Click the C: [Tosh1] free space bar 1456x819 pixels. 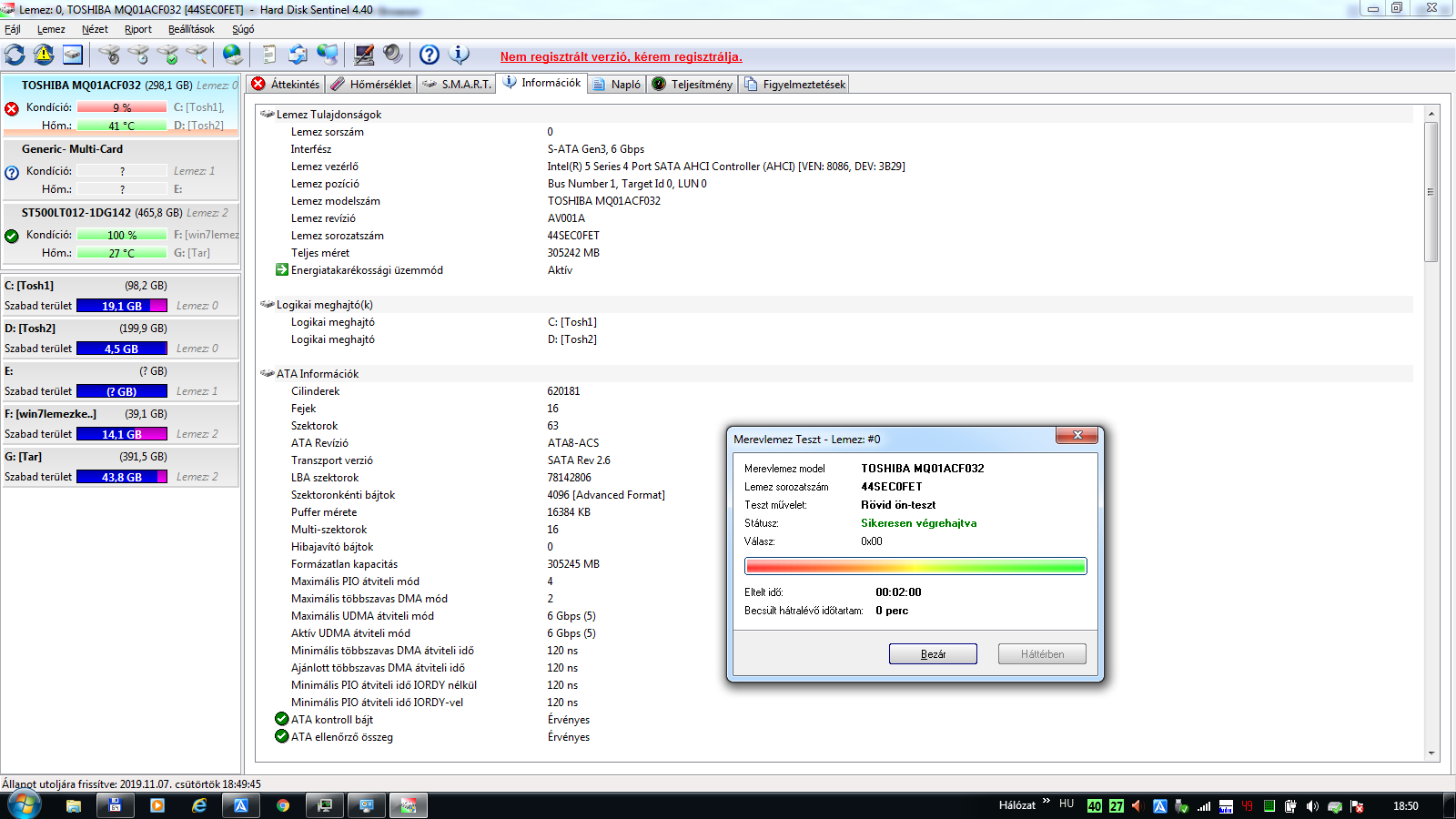click(122, 306)
